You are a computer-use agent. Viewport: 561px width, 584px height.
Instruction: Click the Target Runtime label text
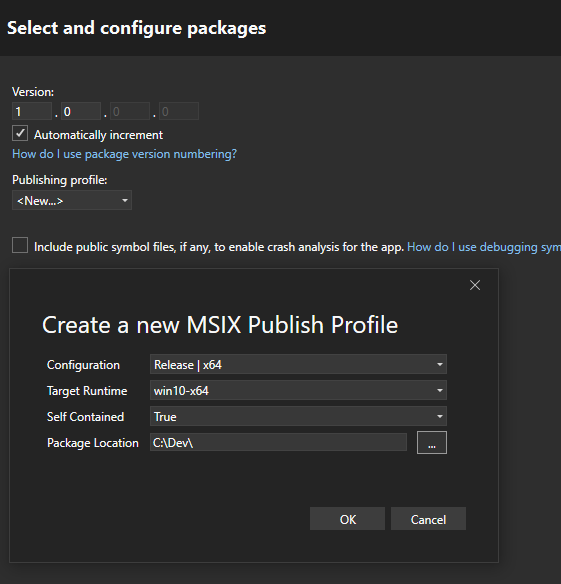87,391
